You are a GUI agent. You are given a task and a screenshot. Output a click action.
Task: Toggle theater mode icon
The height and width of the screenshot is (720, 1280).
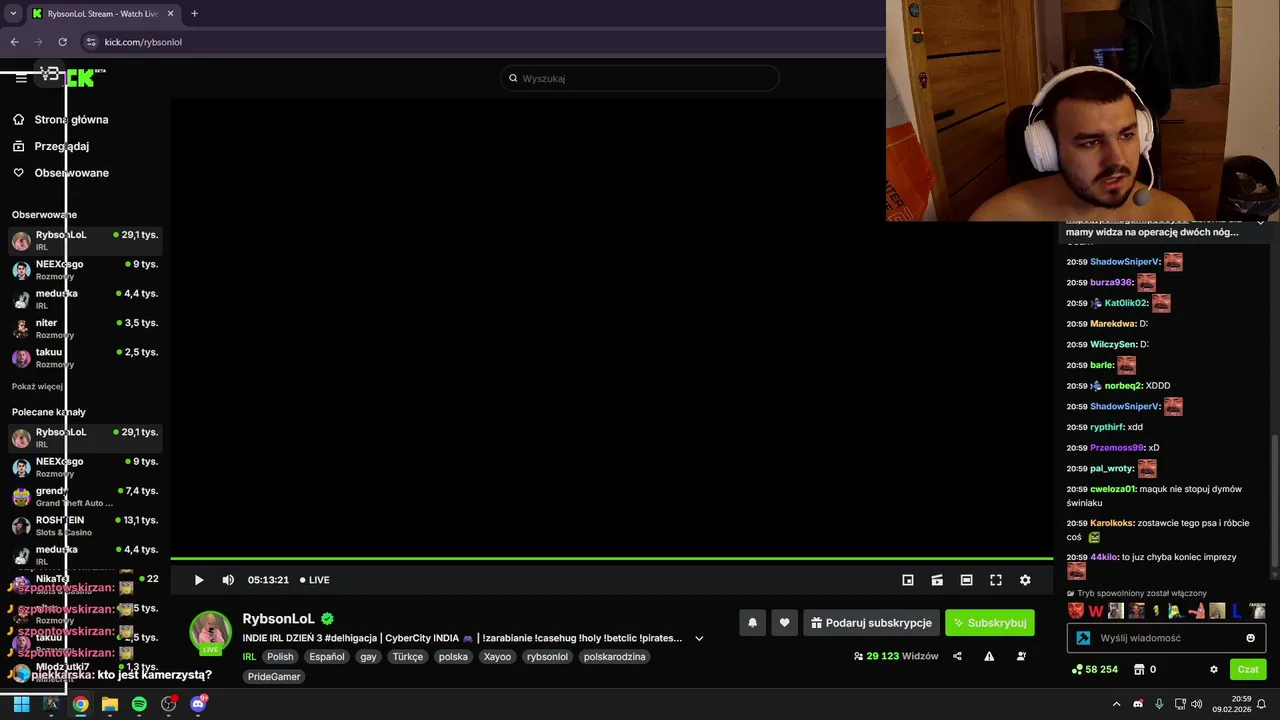[x=966, y=580]
